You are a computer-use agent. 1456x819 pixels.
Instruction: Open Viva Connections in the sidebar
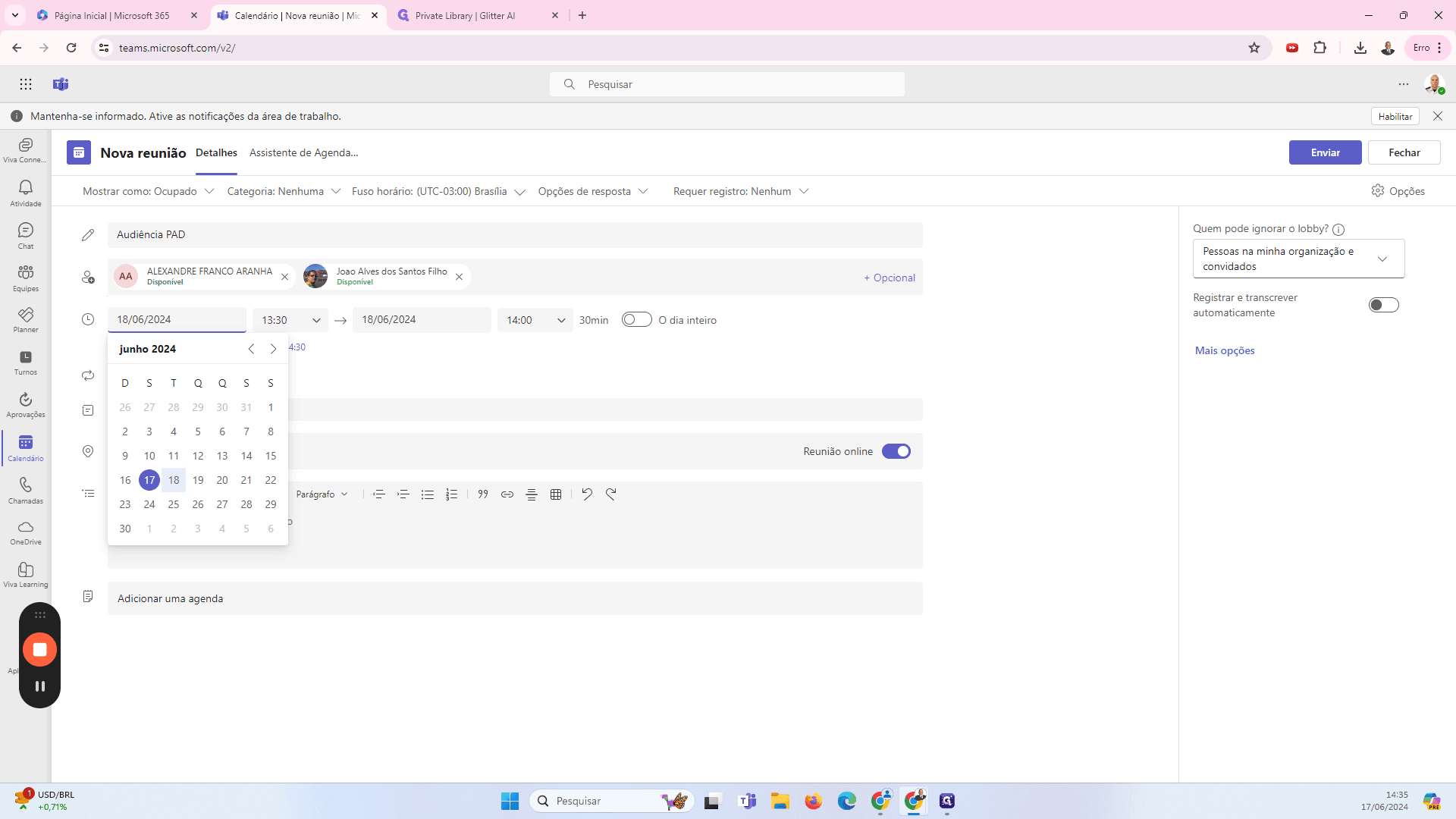[x=25, y=149]
